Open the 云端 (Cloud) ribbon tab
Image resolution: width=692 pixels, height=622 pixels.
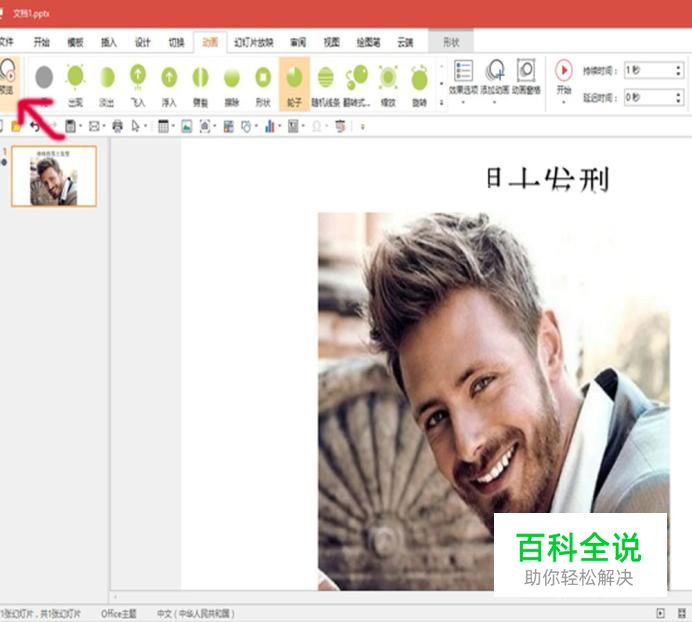pyautogui.click(x=405, y=42)
